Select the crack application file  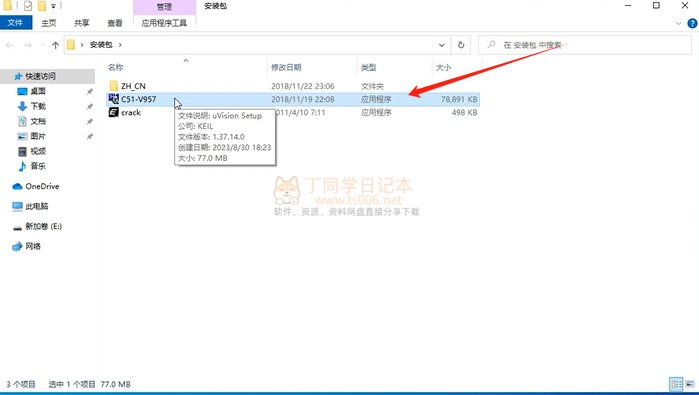131,113
